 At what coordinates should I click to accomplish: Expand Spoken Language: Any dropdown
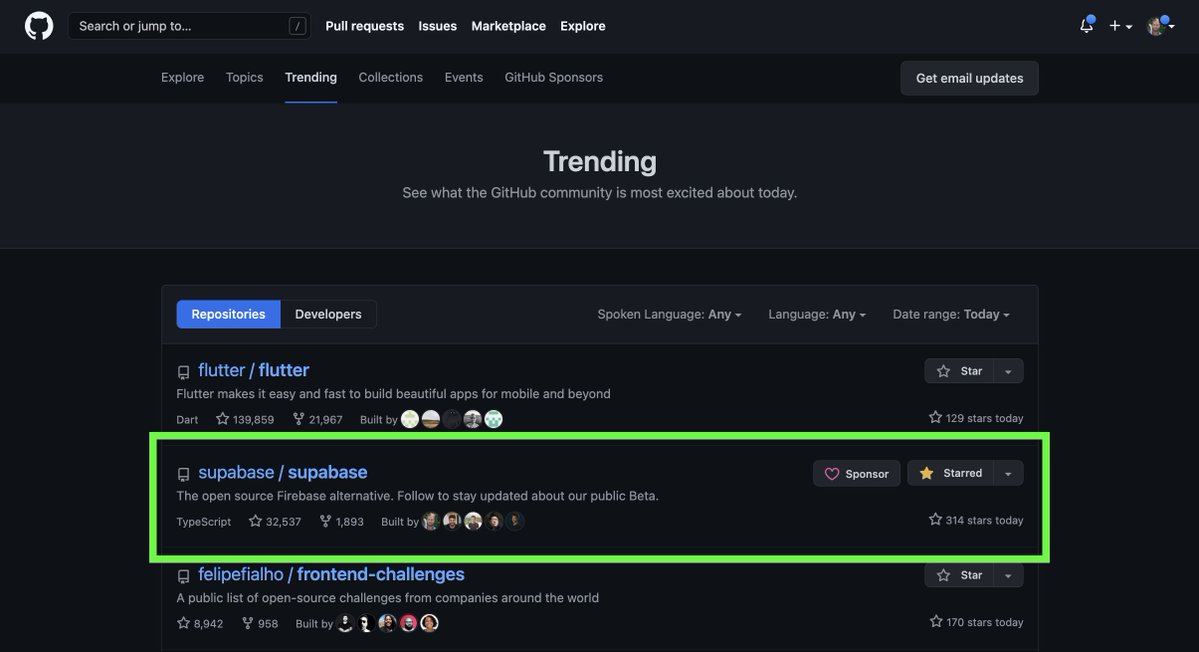pyautogui.click(x=669, y=314)
